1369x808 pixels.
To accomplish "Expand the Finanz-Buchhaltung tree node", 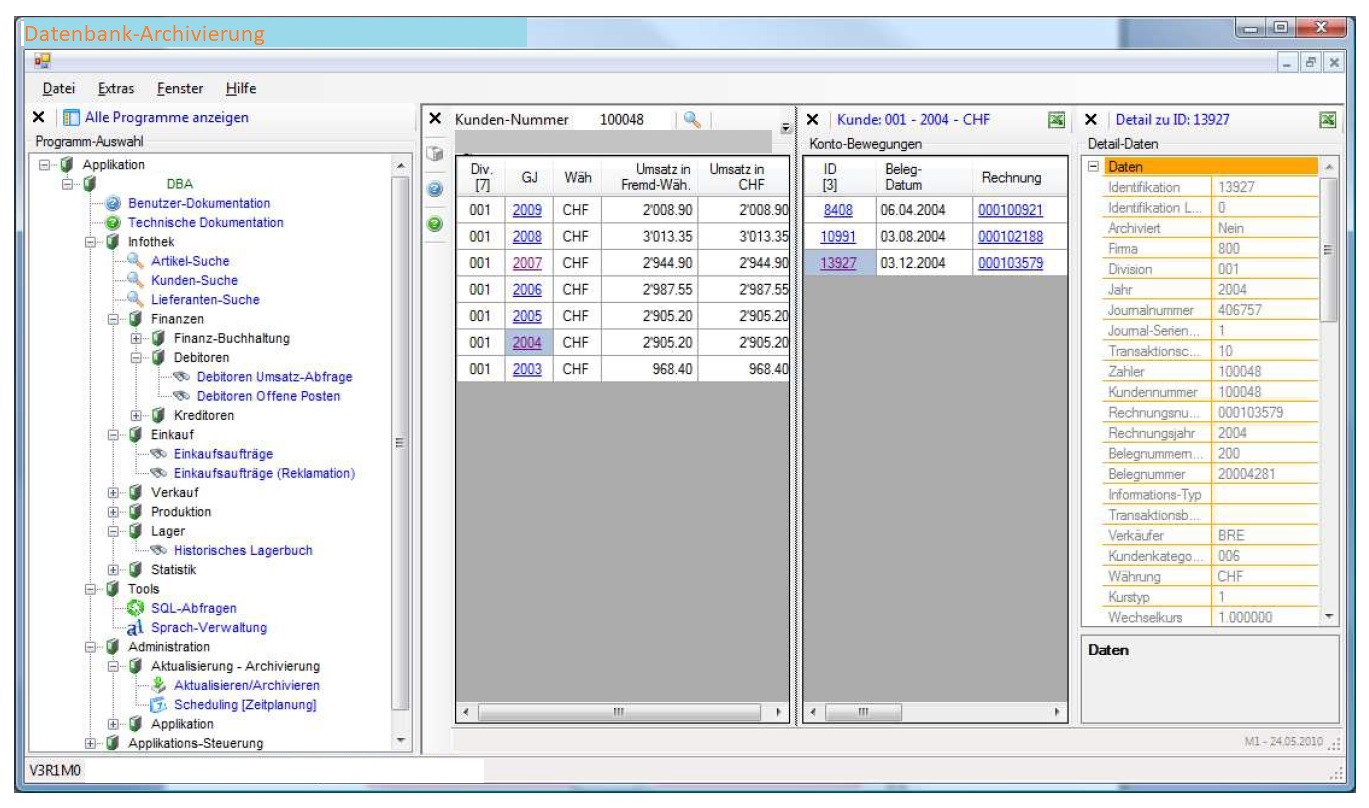I will click(x=136, y=338).
